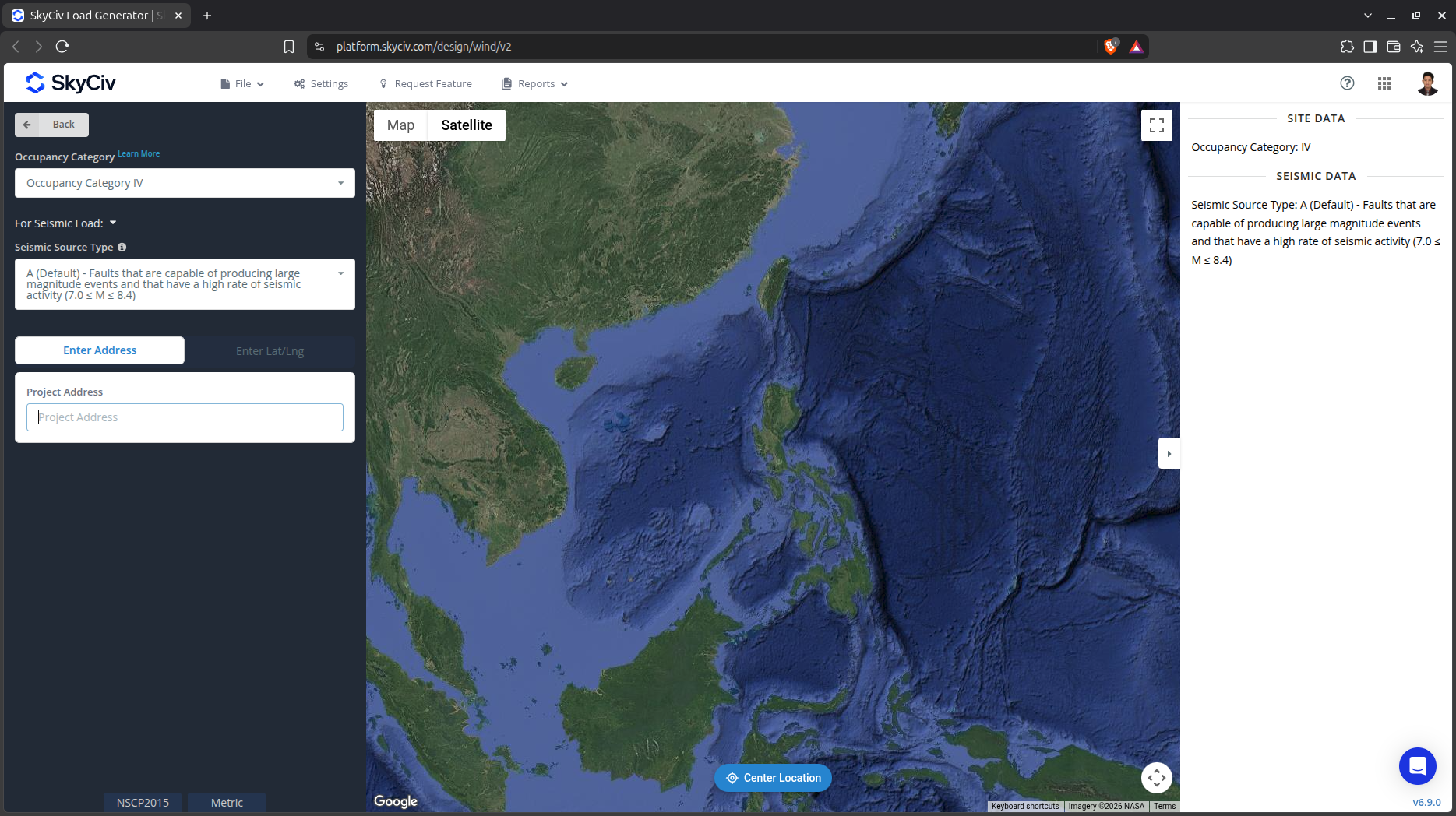Toggle the browser sidebar panel icon
This screenshot has height=816, width=1456.
[1370, 47]
